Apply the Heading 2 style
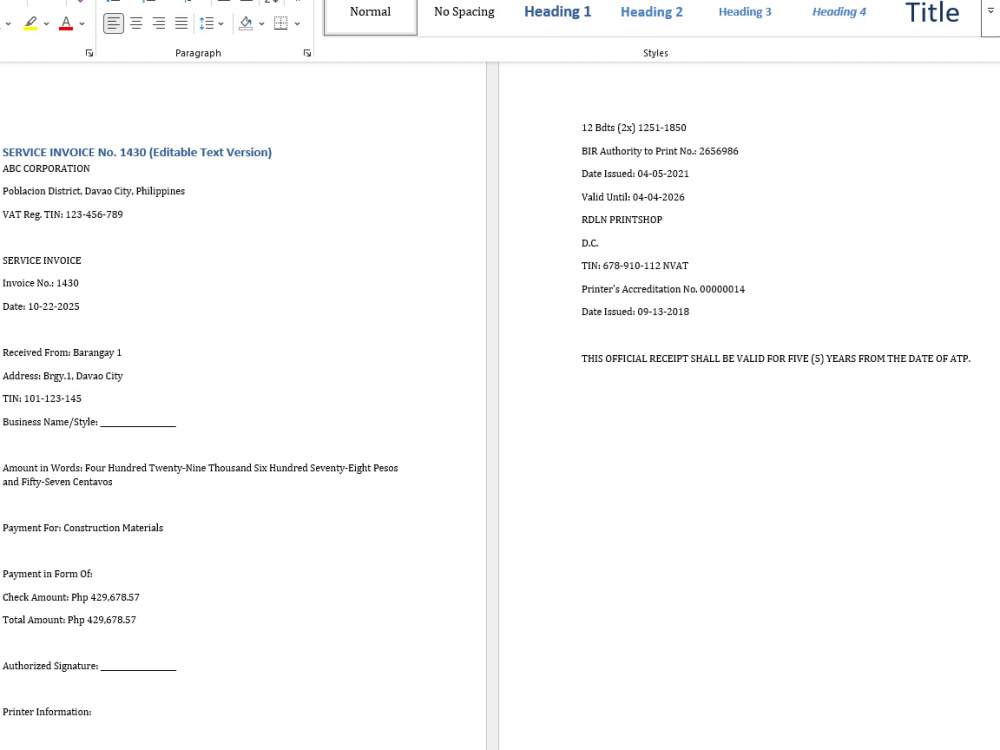 [651, 12]
